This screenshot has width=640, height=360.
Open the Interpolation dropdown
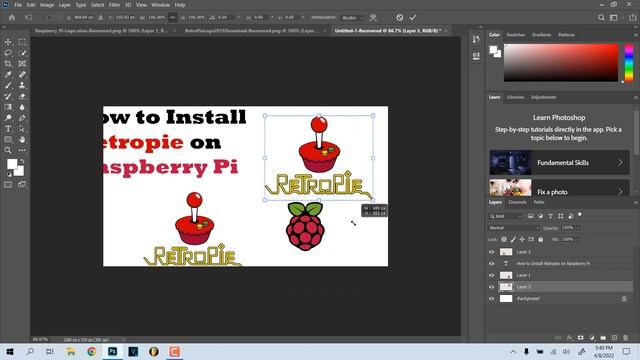click(353, 18)
